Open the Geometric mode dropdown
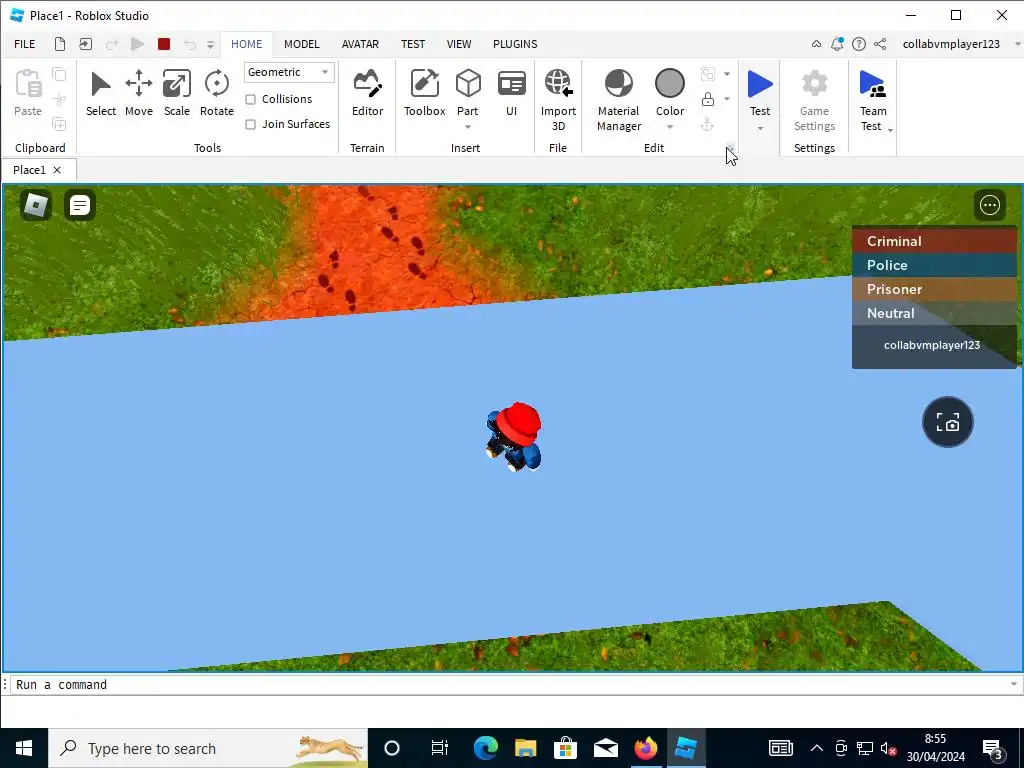 click(289, 72)
